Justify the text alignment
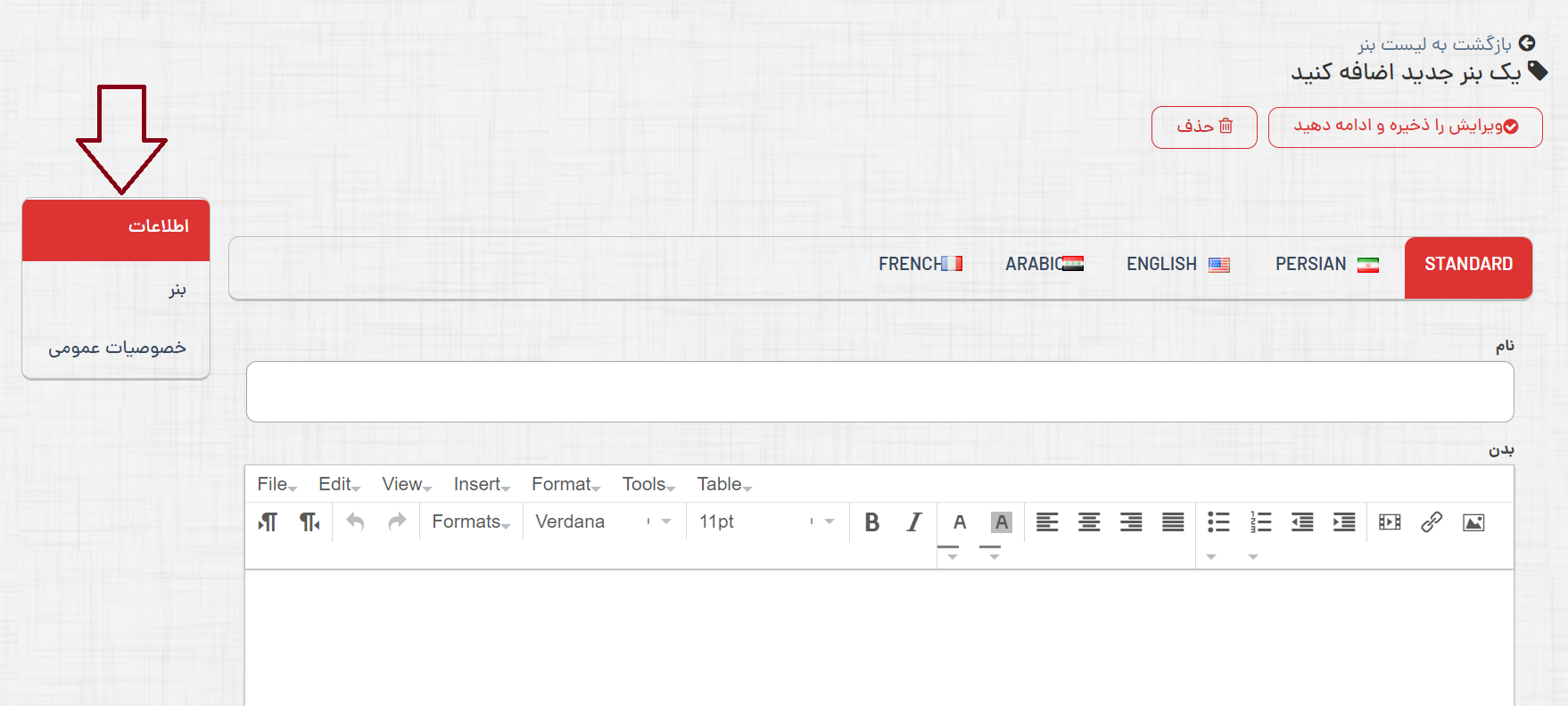 click(x=1173, y=522)
